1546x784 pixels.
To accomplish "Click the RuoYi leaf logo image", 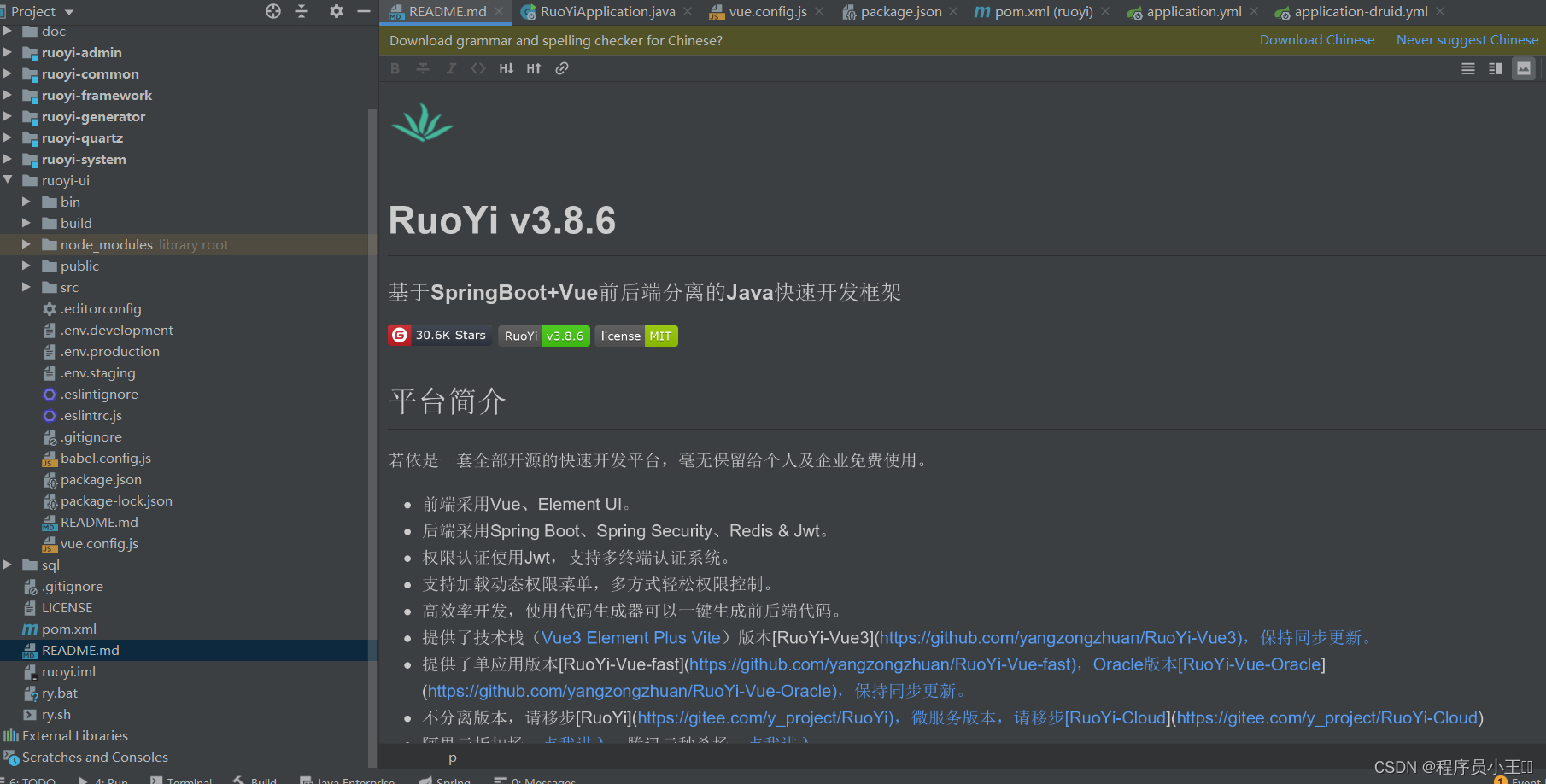I will point(422,122).
